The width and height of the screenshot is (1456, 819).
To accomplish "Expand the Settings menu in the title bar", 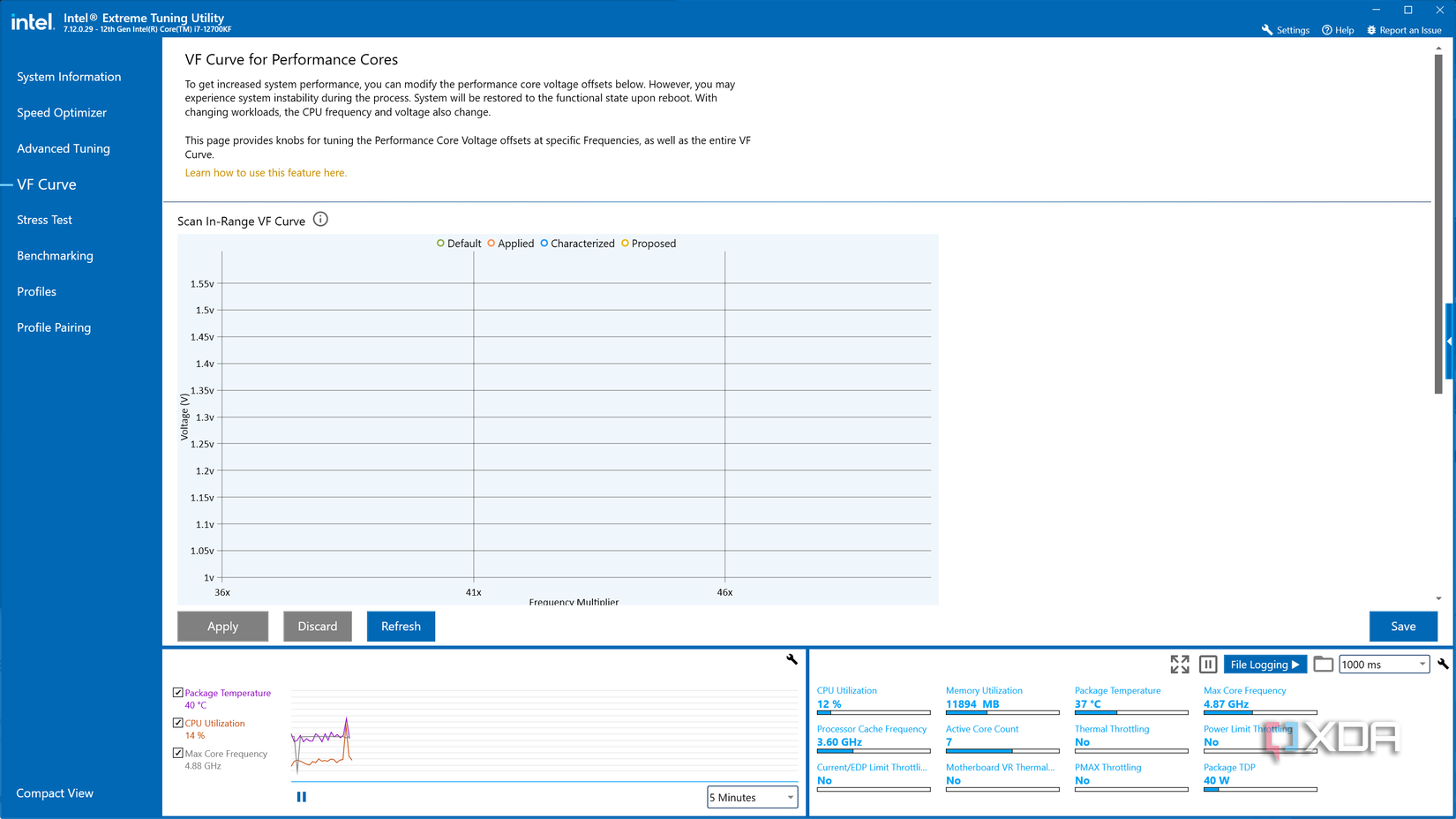I will (1285, 29).
